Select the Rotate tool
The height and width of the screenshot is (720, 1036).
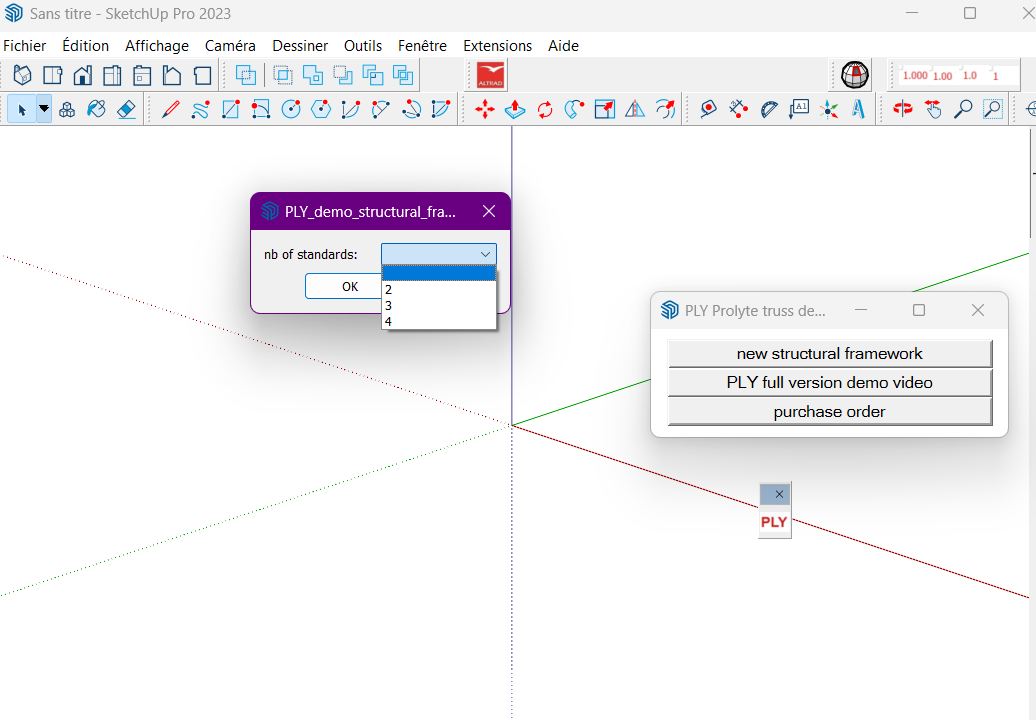(545, 109)
